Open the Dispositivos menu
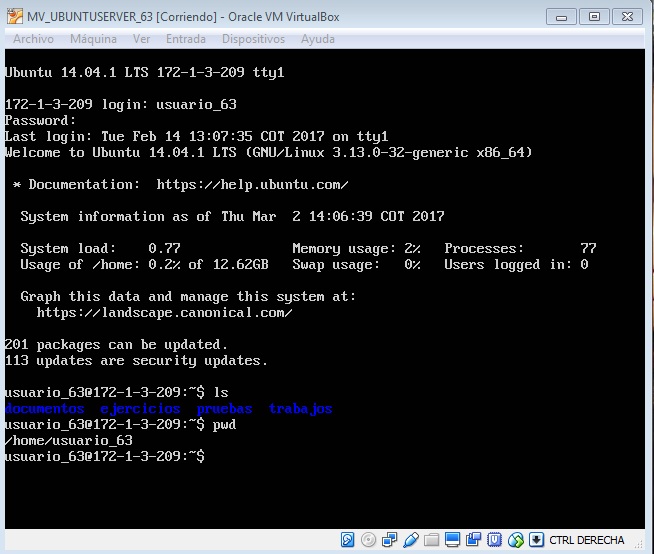Viewport: 654px width, 554px height. click(253, 39)
